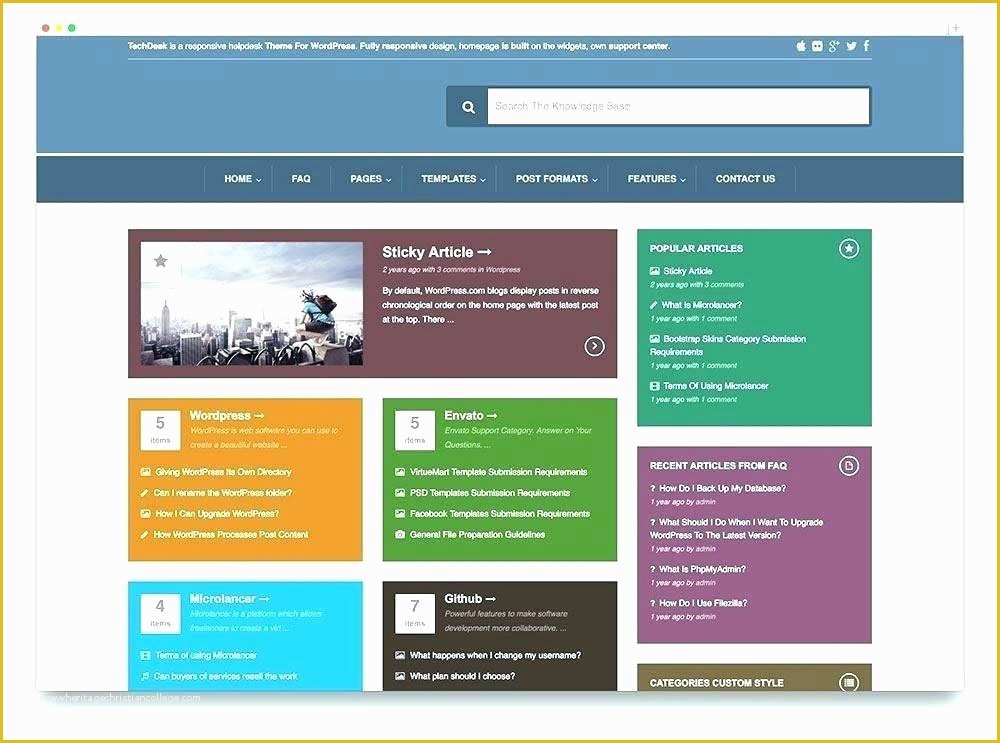Click question icon beside What Is PhpMyAdmin
The image size is (1000, 743).
click(x=652, y=569)
